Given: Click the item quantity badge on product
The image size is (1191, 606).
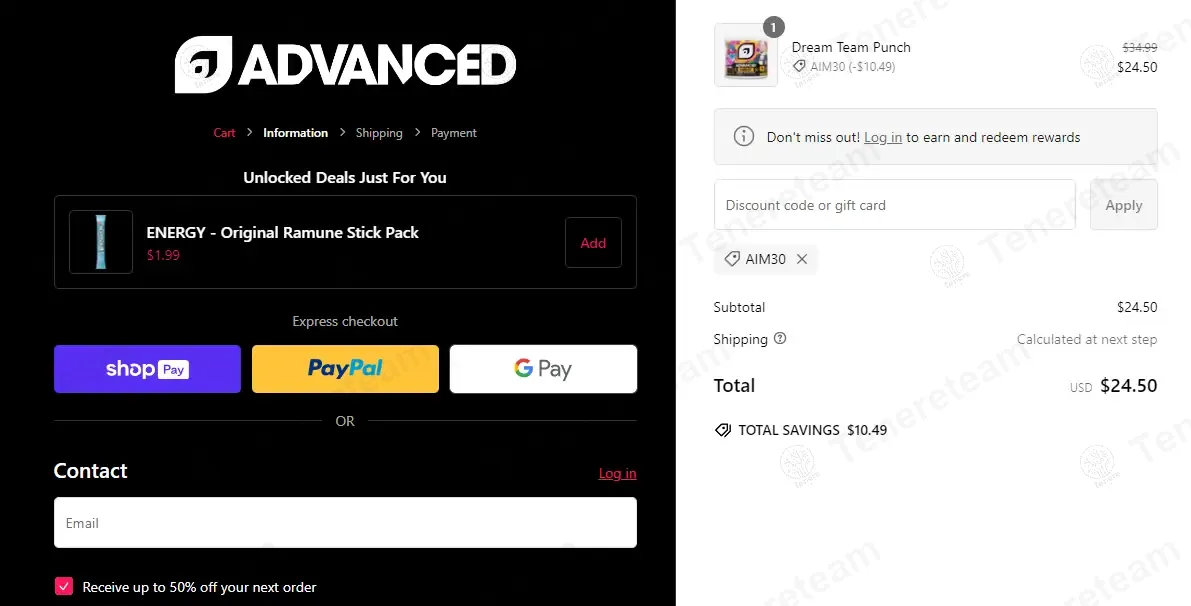Looking at the screenshot, I should coord(773,27).
